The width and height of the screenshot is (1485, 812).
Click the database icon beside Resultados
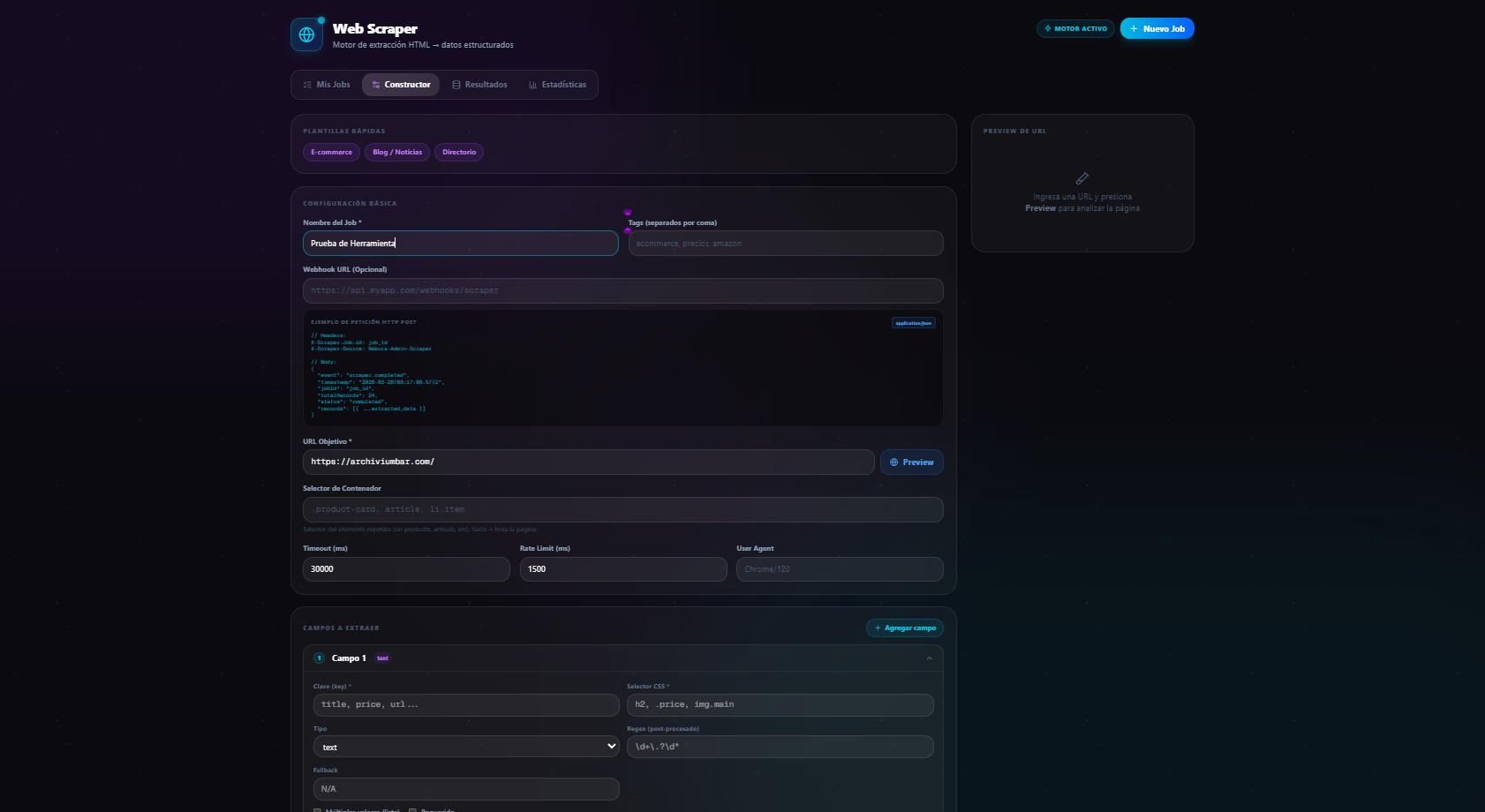pos(456,85)
